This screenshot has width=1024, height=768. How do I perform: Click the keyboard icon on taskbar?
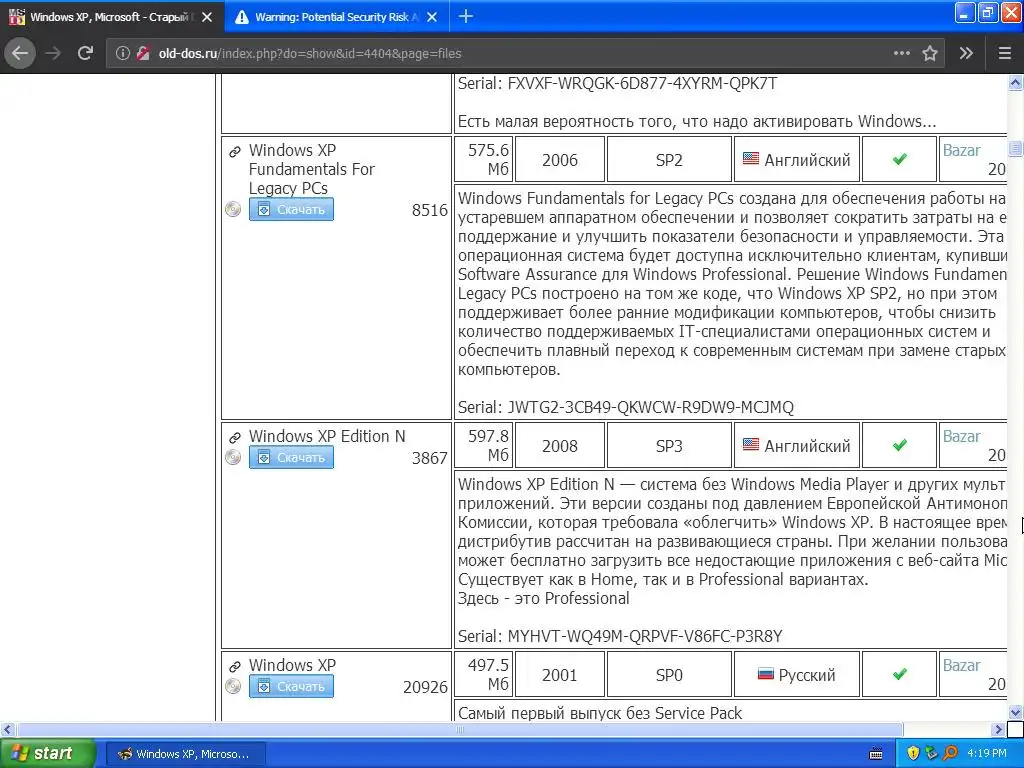[876, 754]
